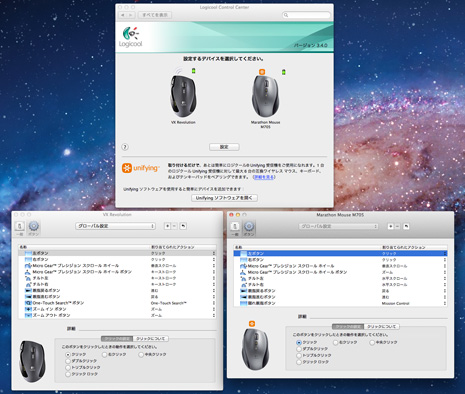465x394 pixels.
Task: Select the Marathon Mouse M705 device image
Action: 265,96
